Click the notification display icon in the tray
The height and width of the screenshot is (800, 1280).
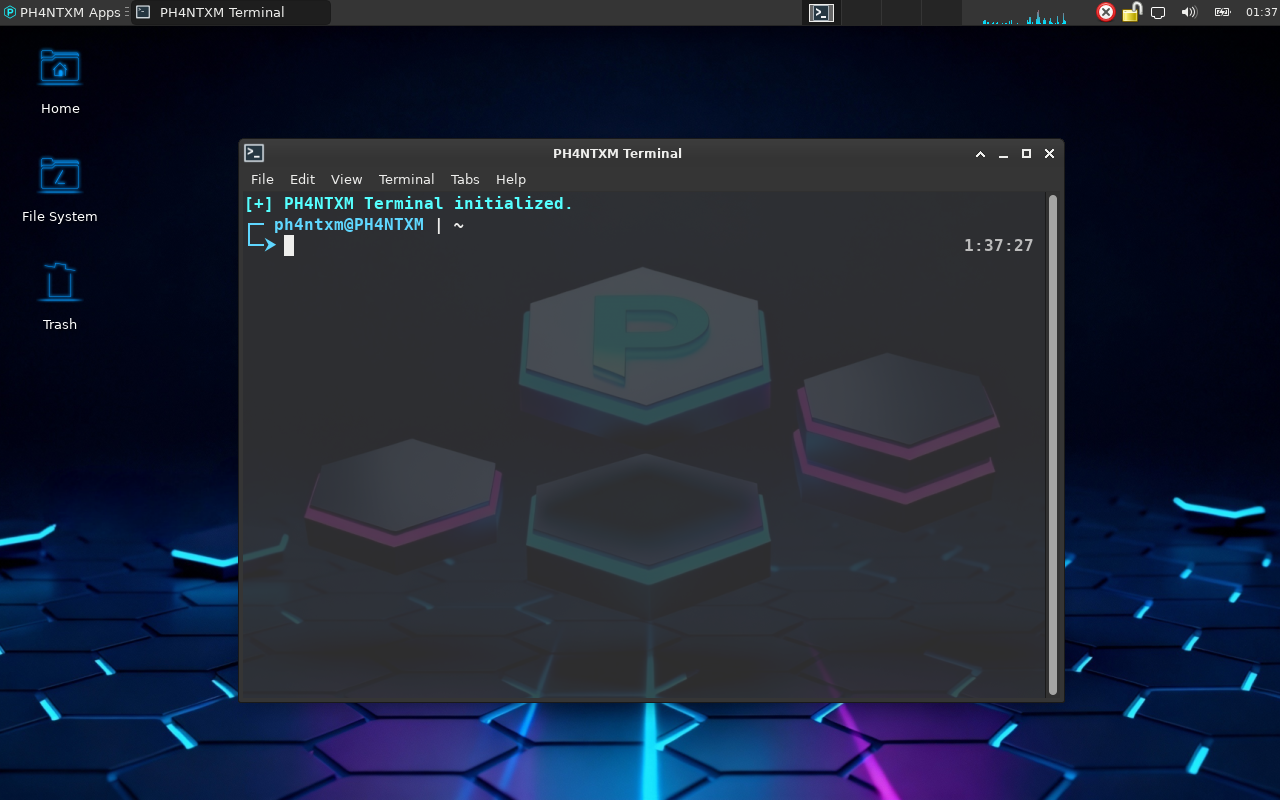point(1158,12)
